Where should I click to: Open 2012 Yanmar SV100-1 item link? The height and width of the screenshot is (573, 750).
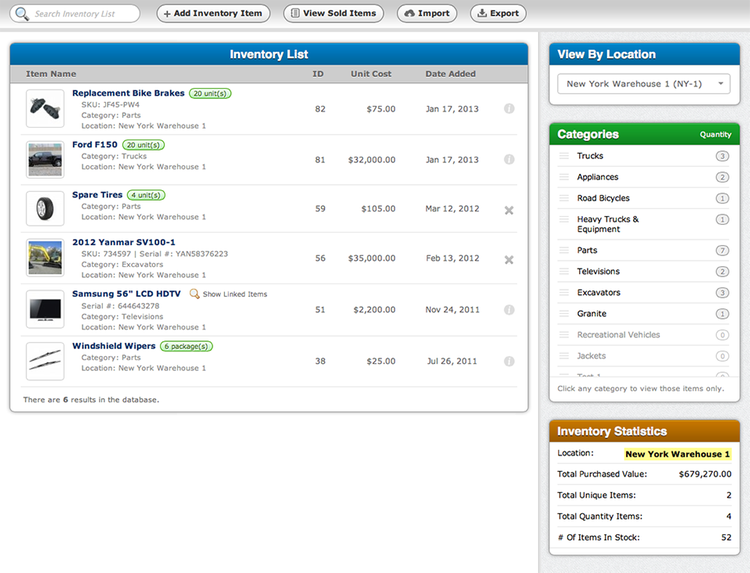coord(124,242)
